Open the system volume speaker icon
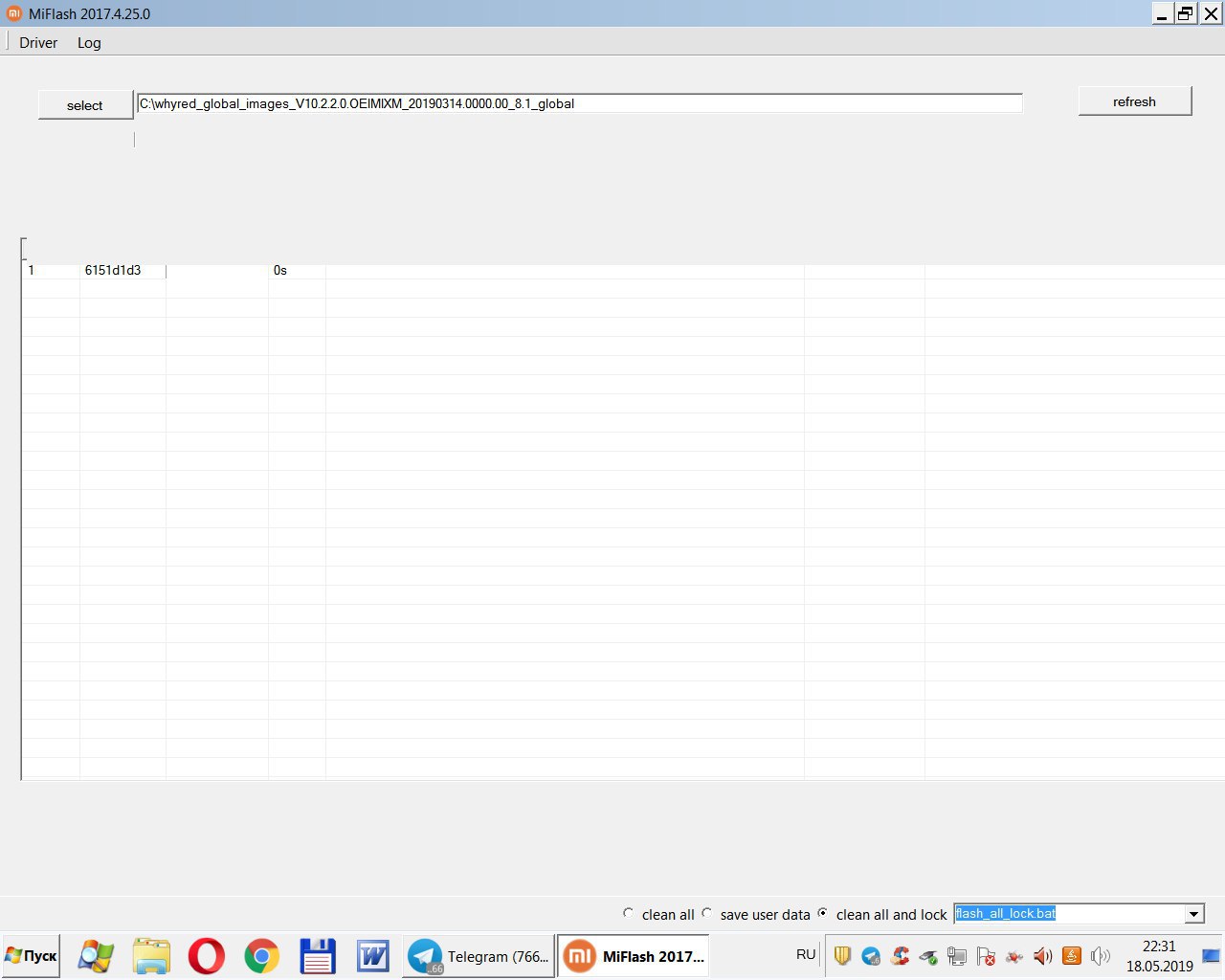This screenshot has width=1225, height=980. [1101, 955]
